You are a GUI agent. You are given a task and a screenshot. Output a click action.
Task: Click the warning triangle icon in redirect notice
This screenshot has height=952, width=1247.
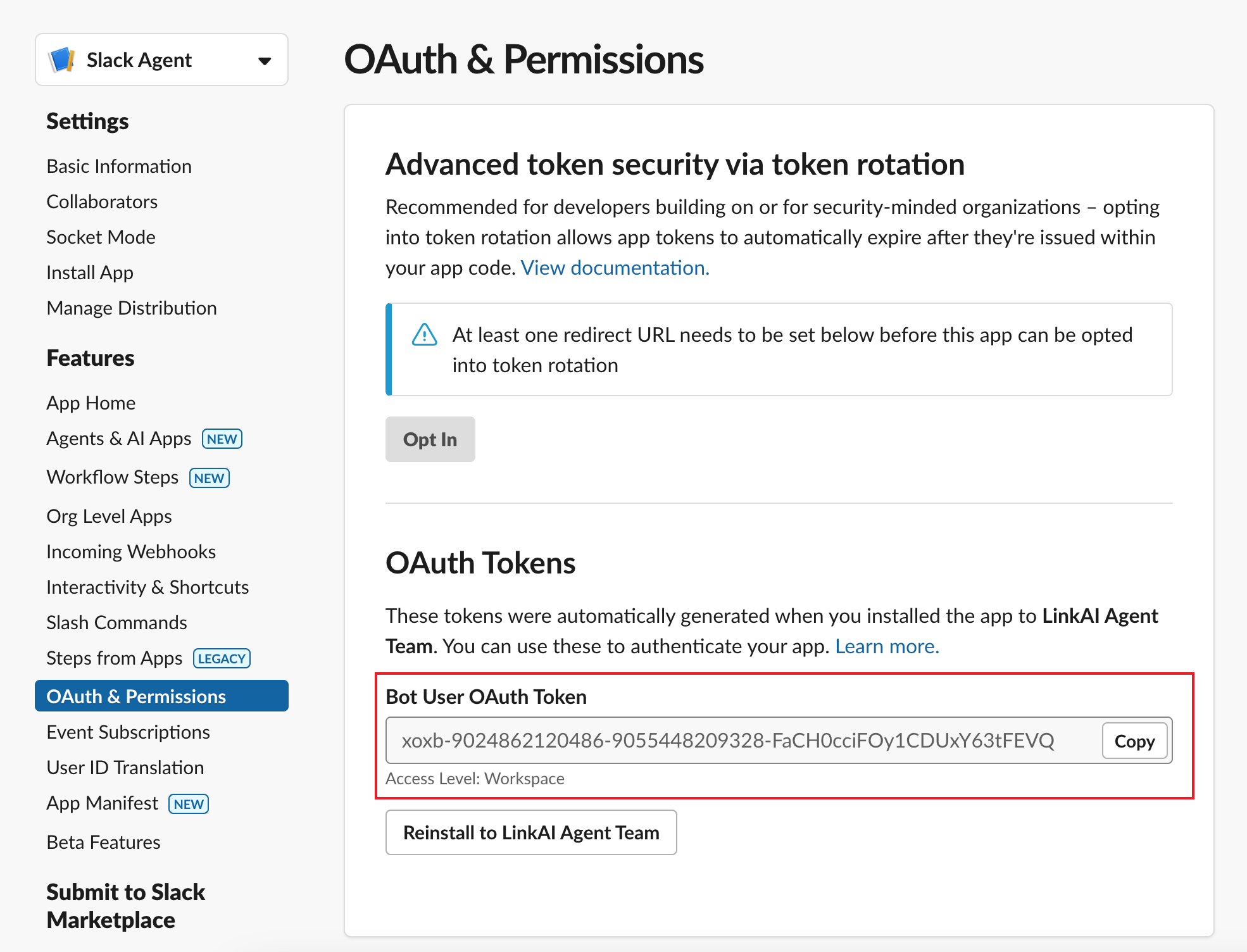[x=424, y=335]
